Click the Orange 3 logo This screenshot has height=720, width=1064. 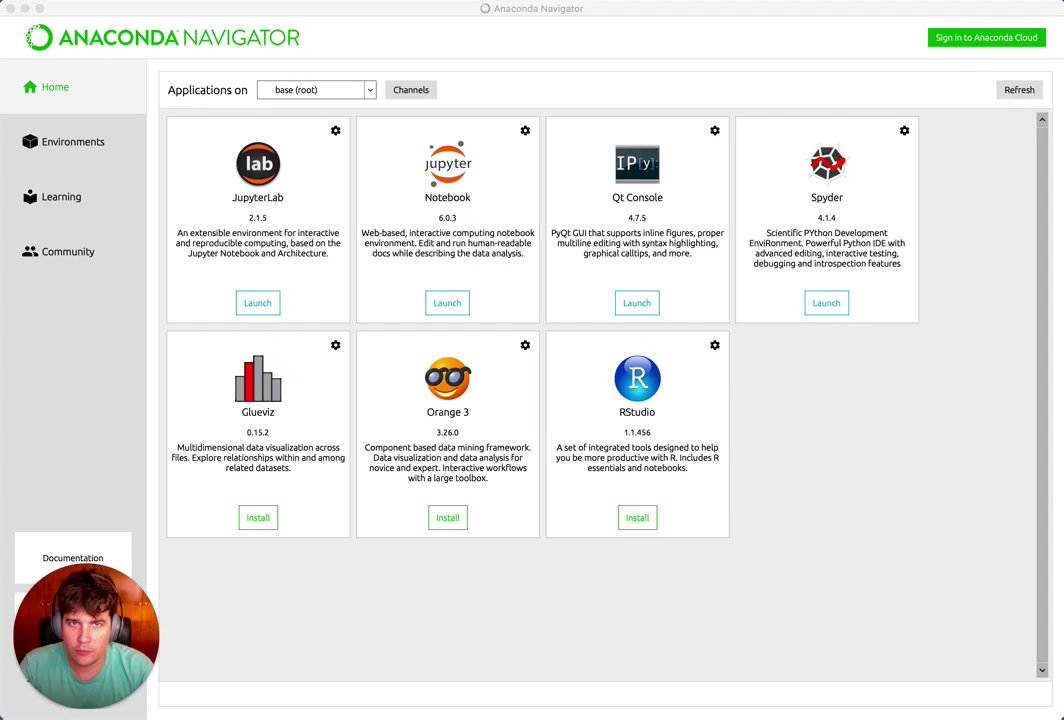tap(448, 378)
